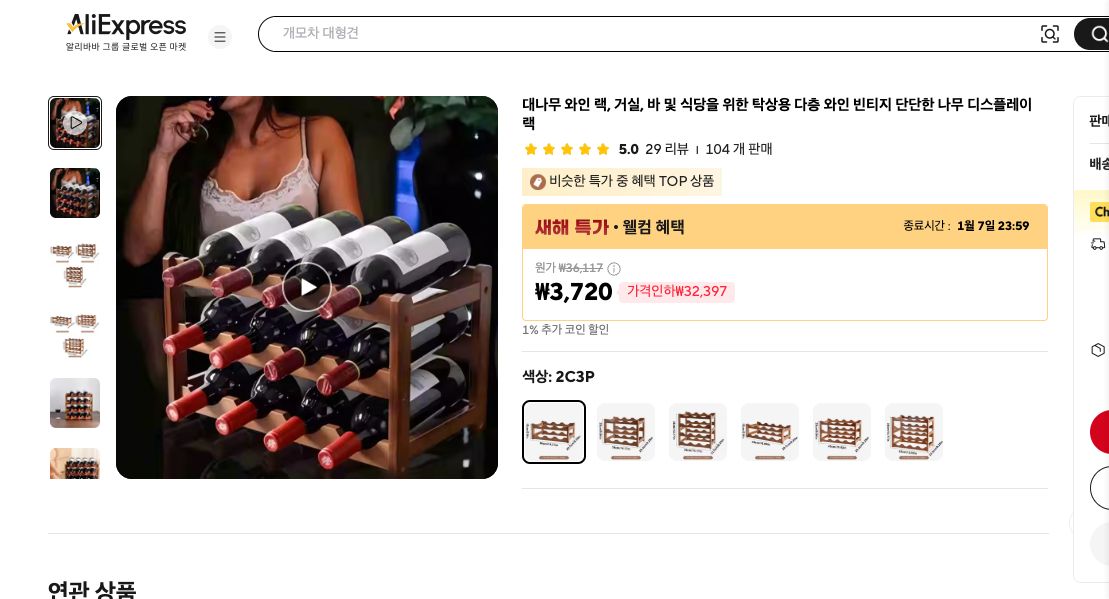Viewport: 1109px width, 599px height.
Task: Click the search input field
Action: [x=650, y=33]
